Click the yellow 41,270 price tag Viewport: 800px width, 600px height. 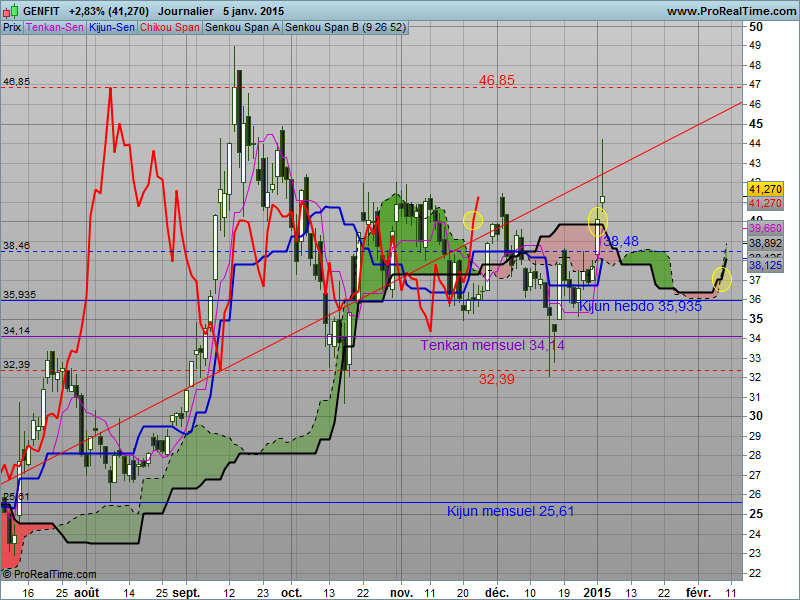765,189
